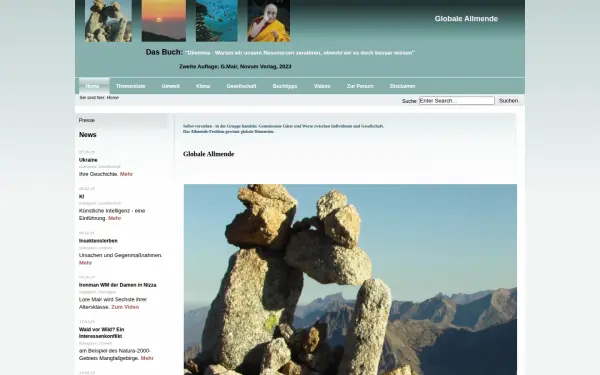Click the large stone cairn photo
This screenshot has width=600, height=375.
tap(350, 279)
